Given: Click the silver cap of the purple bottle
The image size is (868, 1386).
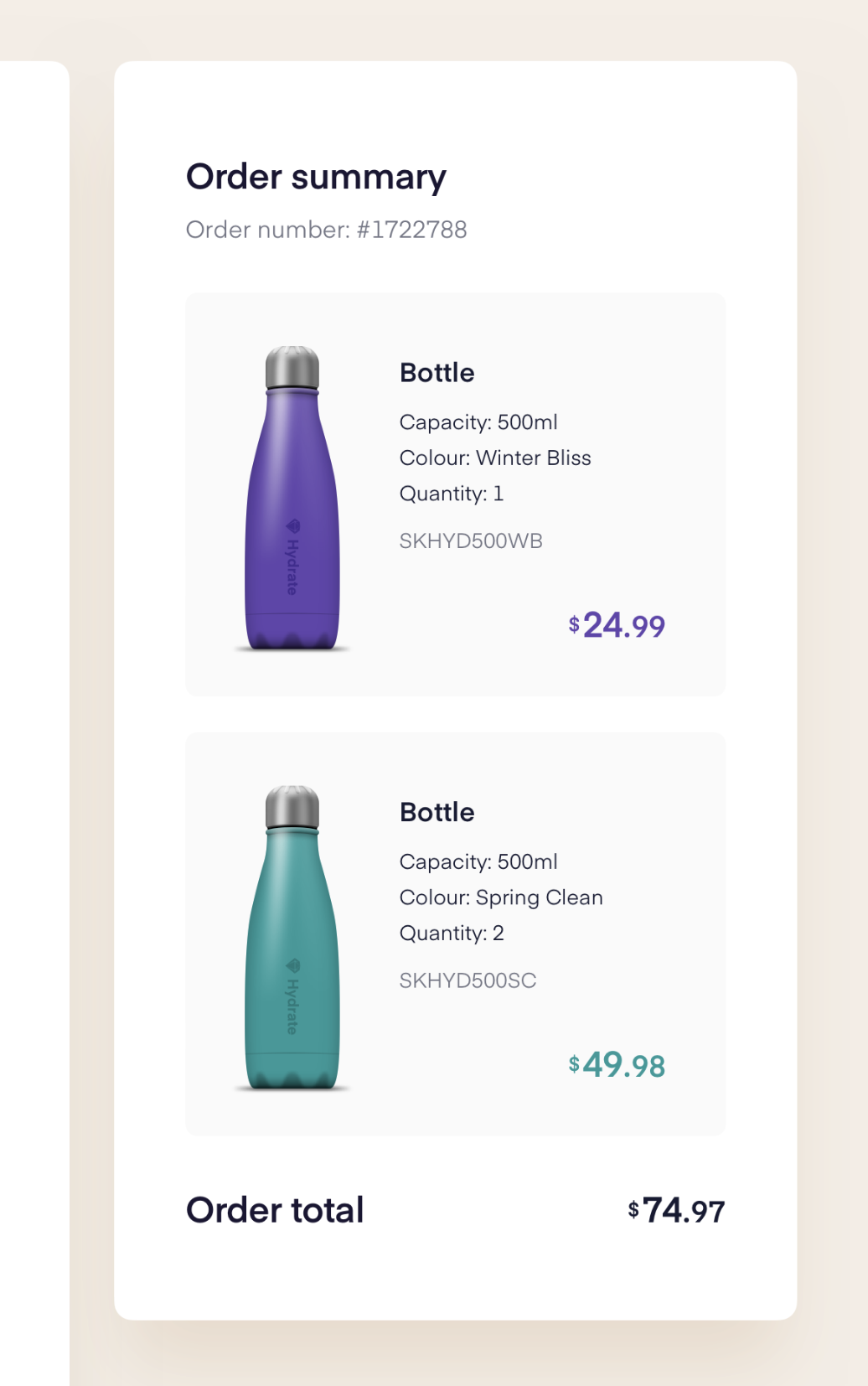Looking at the screenshot, I should [292, 368].
